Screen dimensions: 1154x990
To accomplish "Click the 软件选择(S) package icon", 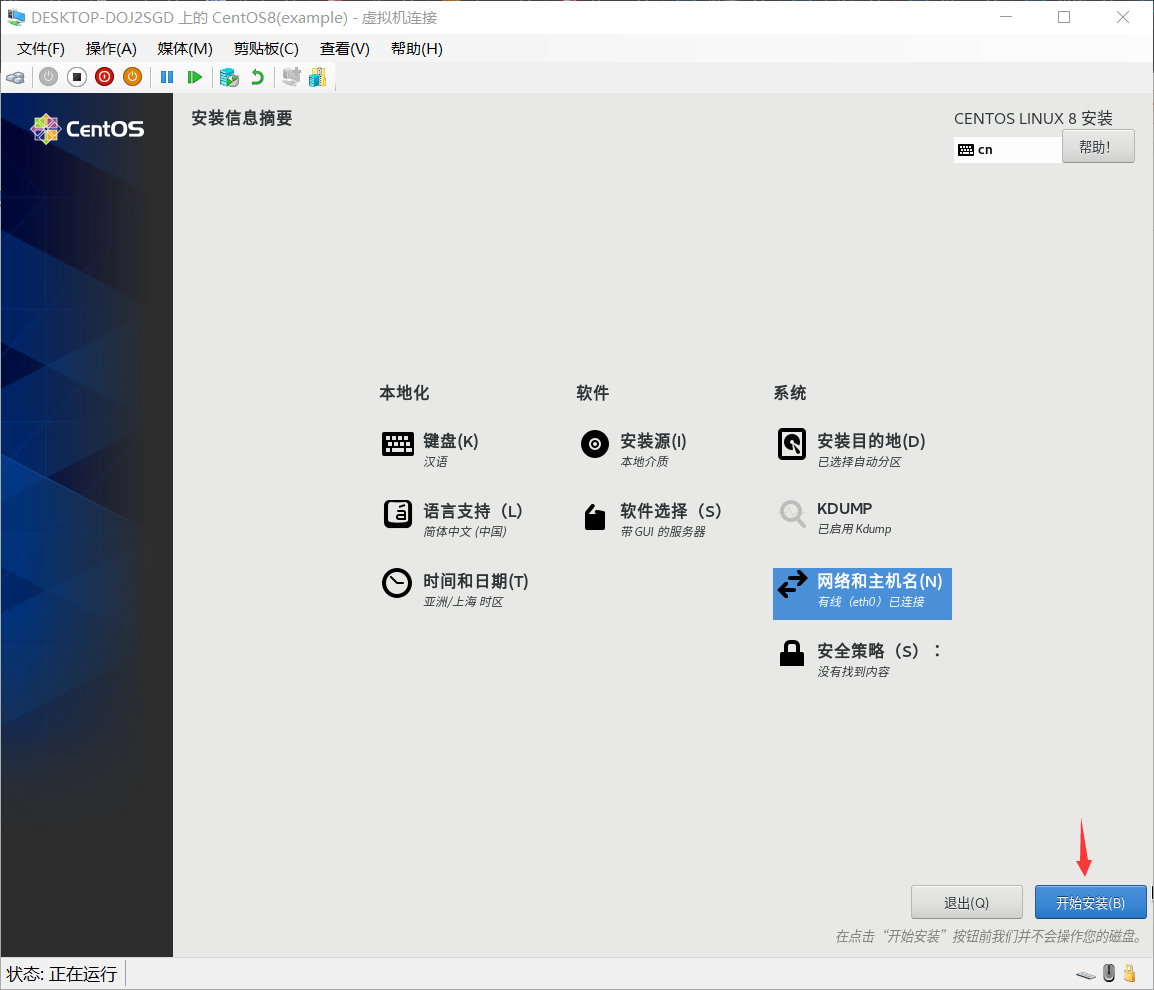I will 595,517.
